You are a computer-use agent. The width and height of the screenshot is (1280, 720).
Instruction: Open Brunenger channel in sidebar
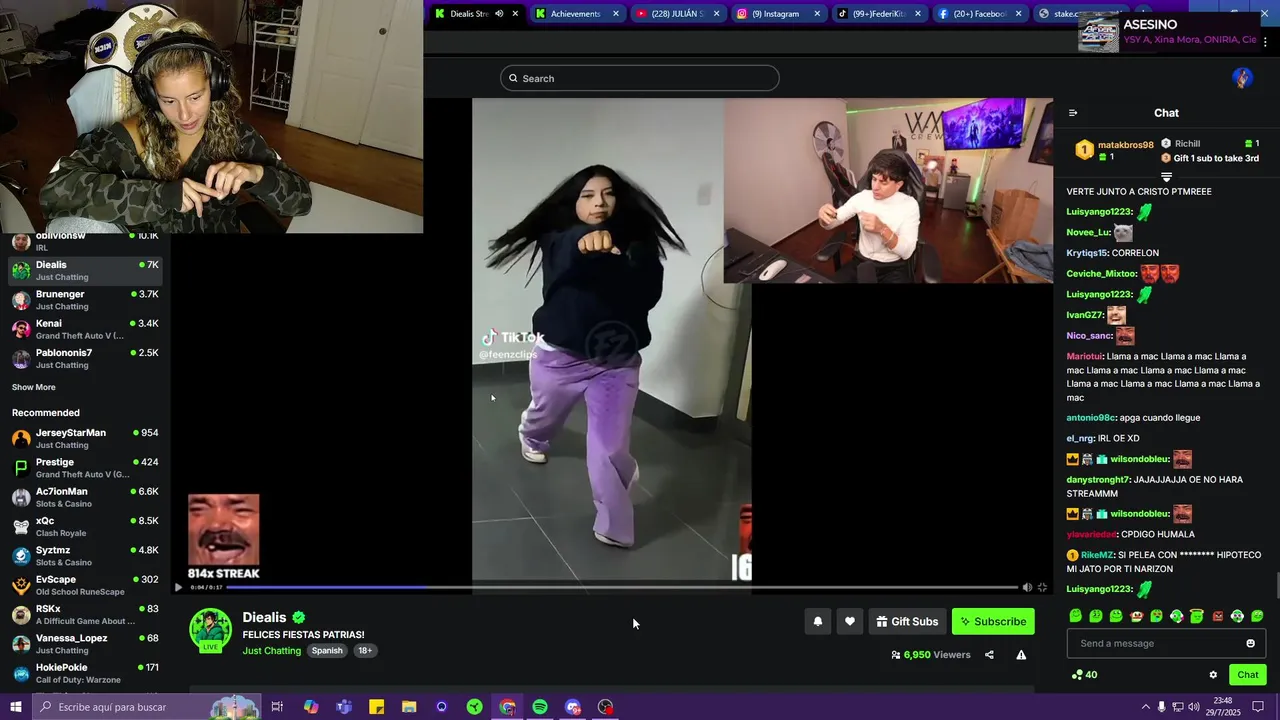click(x=85, y=300)
